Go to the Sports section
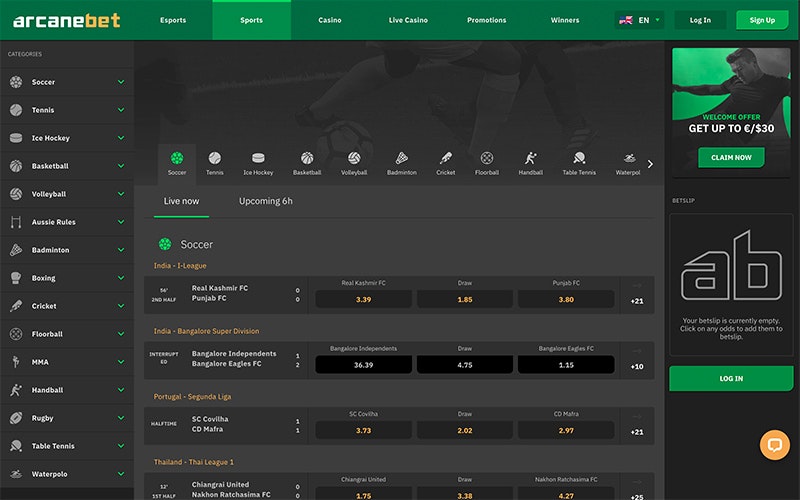Image resolution: width=800 pixels, height=500 pixels. click(252, 20)
